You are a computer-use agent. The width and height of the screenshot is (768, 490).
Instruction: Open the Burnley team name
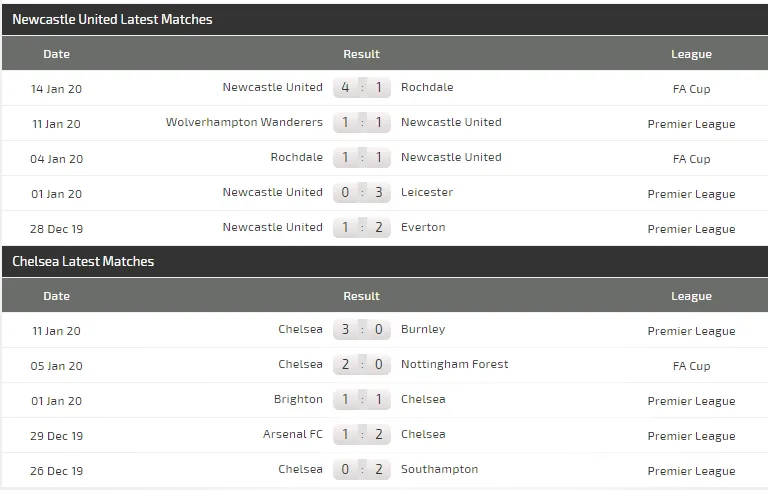423,329
